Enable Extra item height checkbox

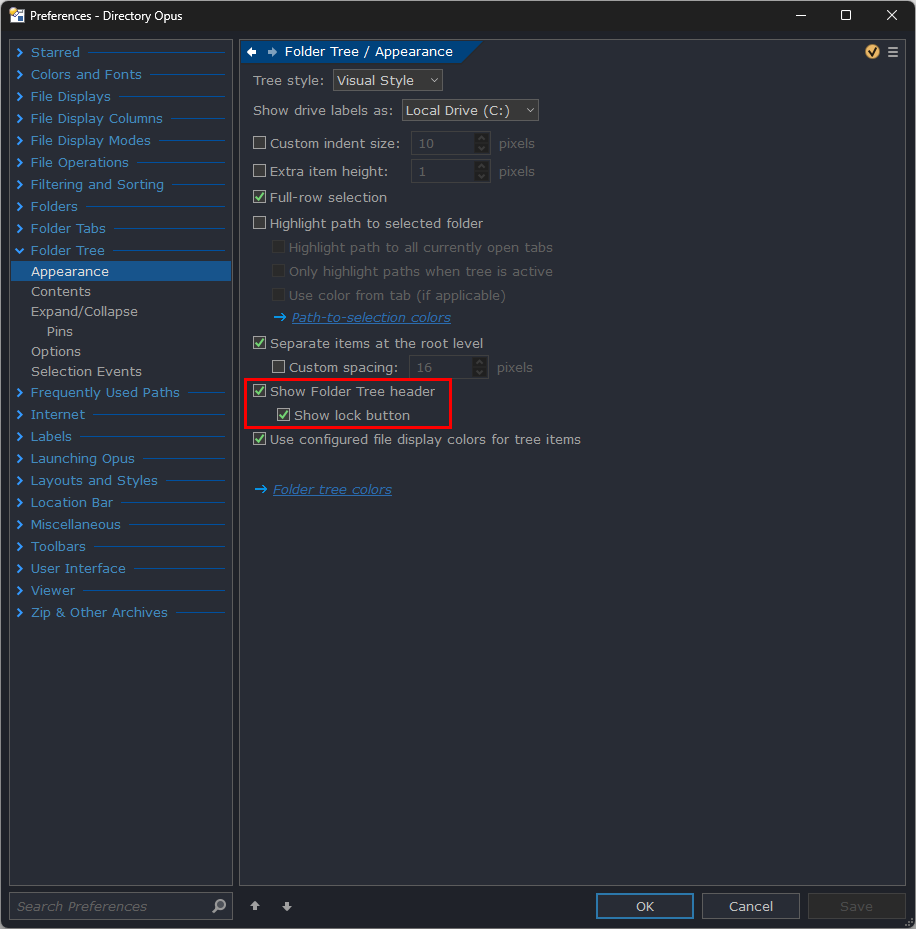tap(260, 171)
